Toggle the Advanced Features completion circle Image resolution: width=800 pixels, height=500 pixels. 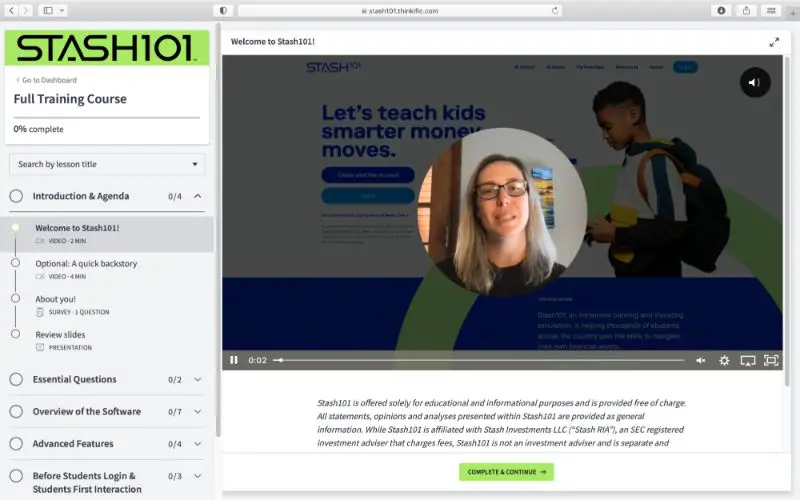coord(16,444)
